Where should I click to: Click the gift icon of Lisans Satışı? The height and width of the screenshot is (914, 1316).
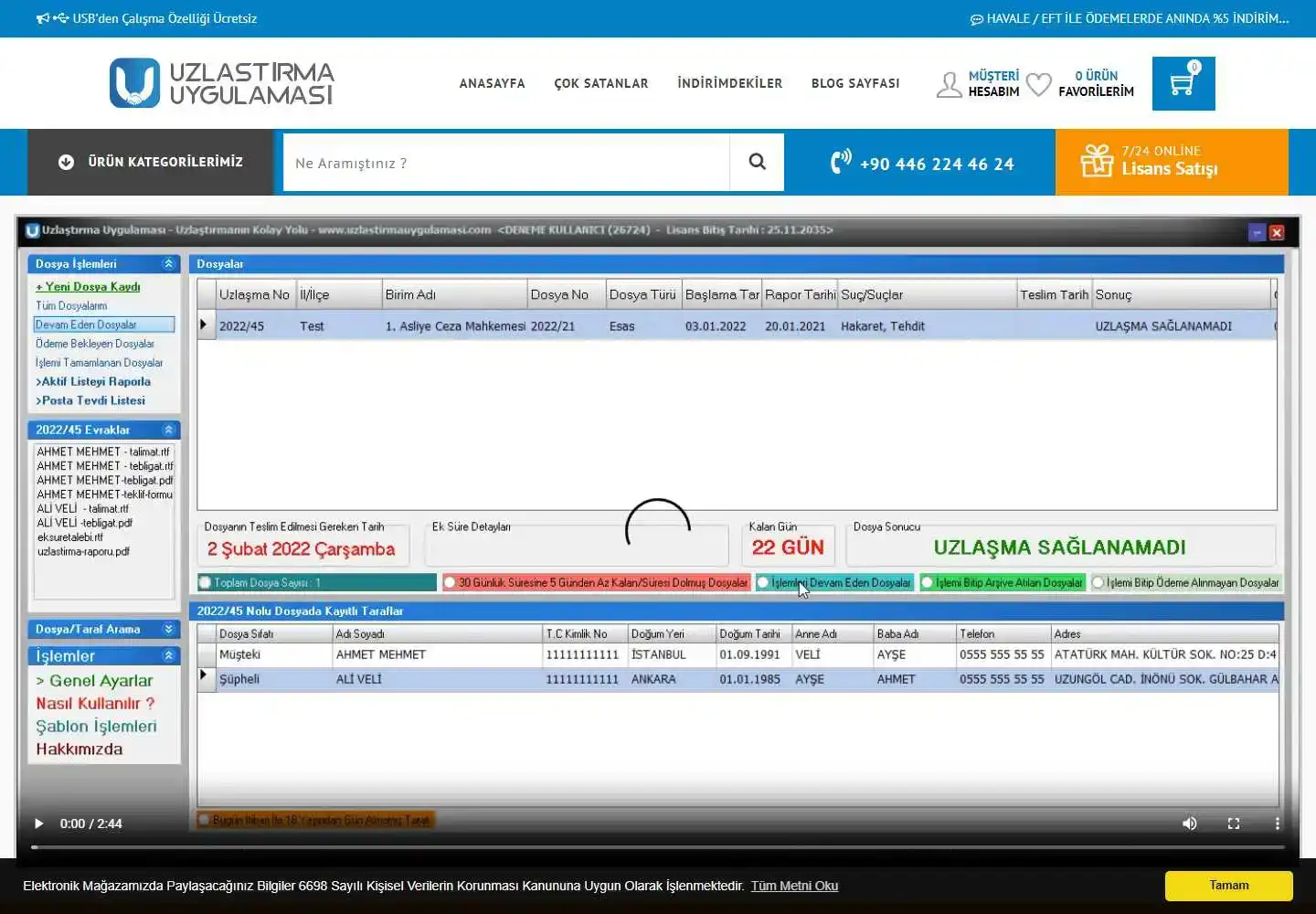1097,161
